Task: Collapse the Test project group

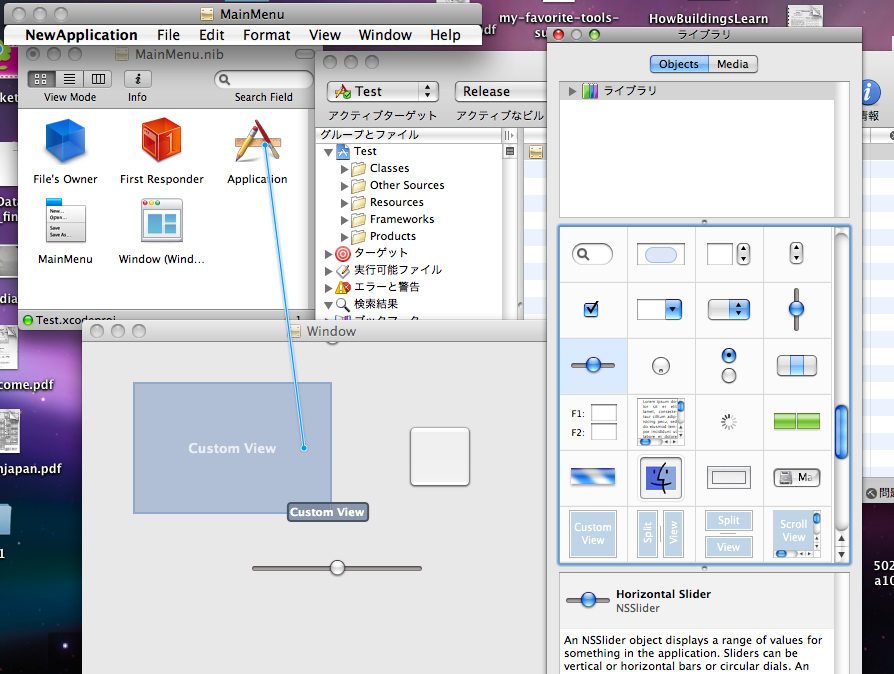Action: 328,152
